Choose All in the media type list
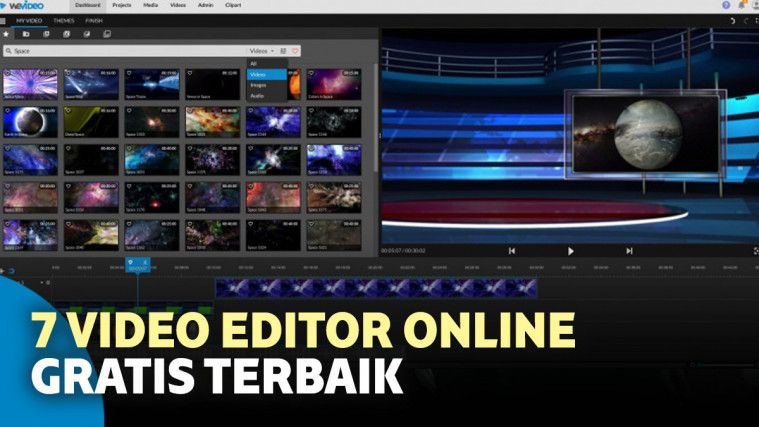The width and height of the screenshot is (759, 427). pos(267,64)
